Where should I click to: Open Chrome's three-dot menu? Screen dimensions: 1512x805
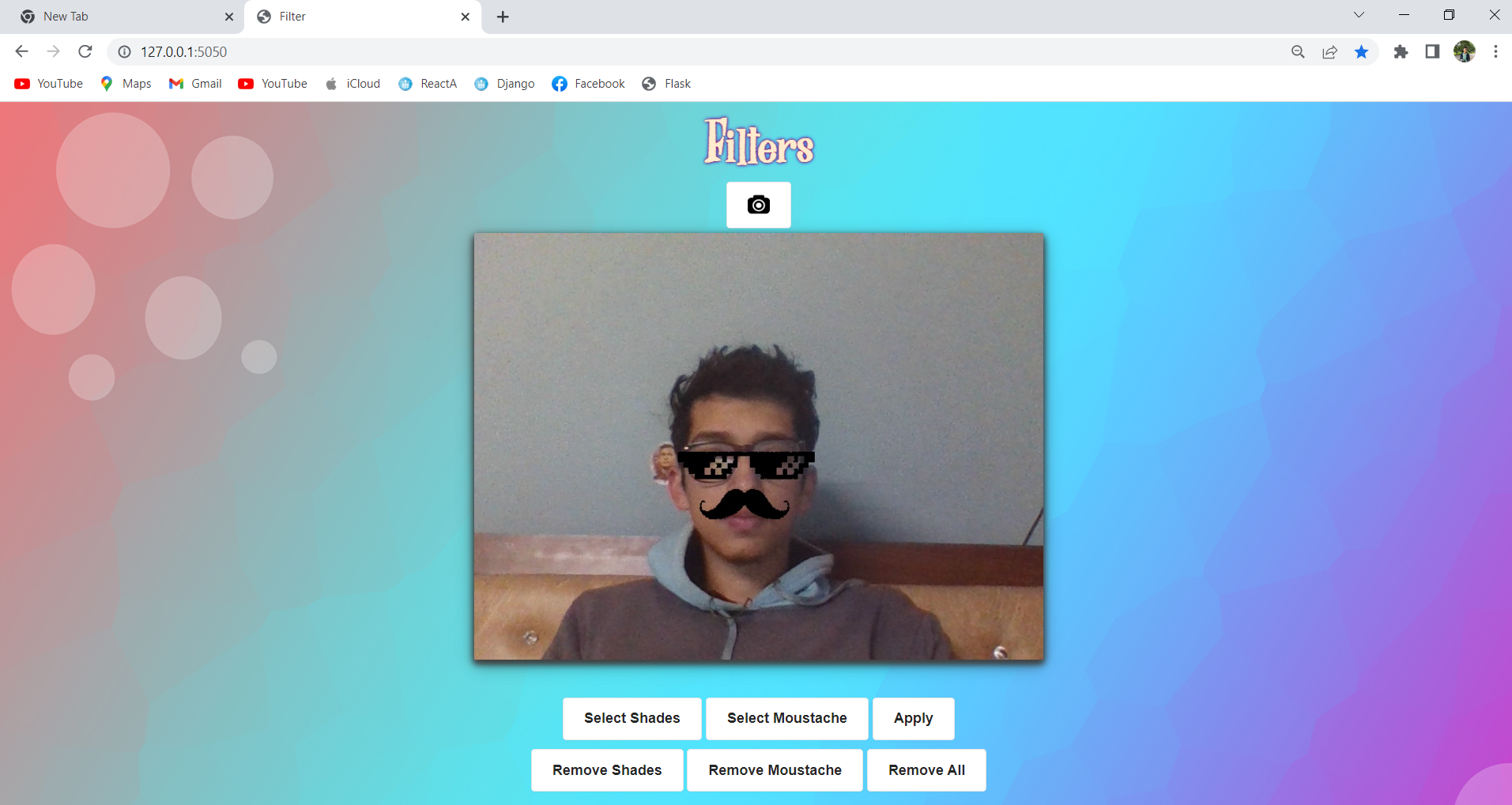[1495, 51]
